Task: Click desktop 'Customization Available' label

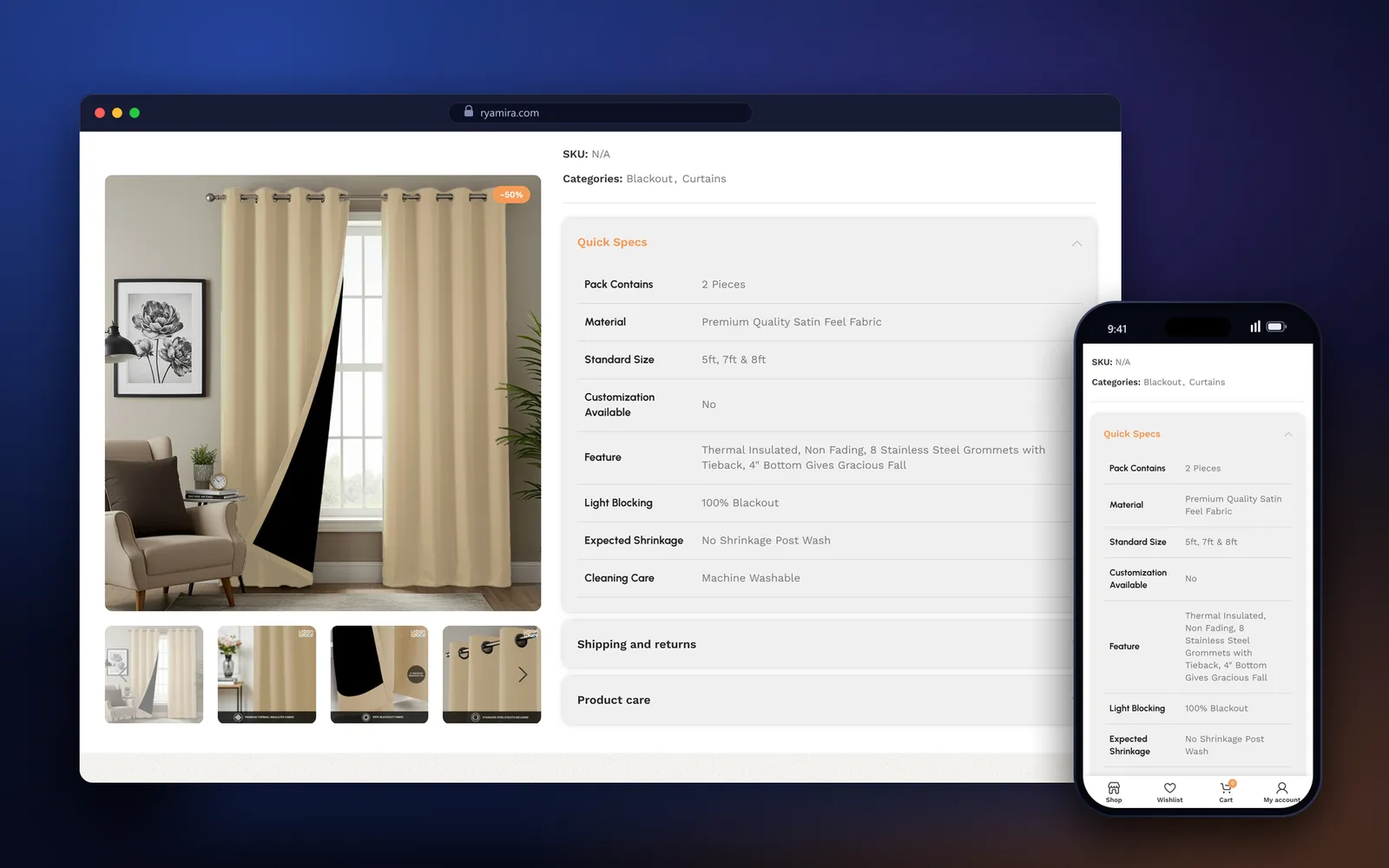Action: click(x=620, y=404)
